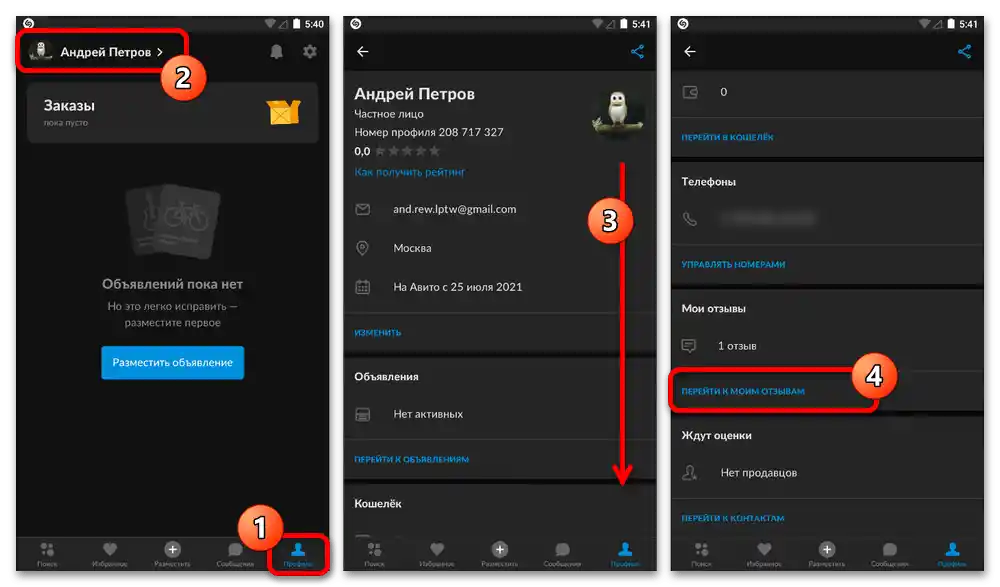Open the Как получить рейтинг link
This screenshot has width=1000, height=587.
click(x=409, y=172)
